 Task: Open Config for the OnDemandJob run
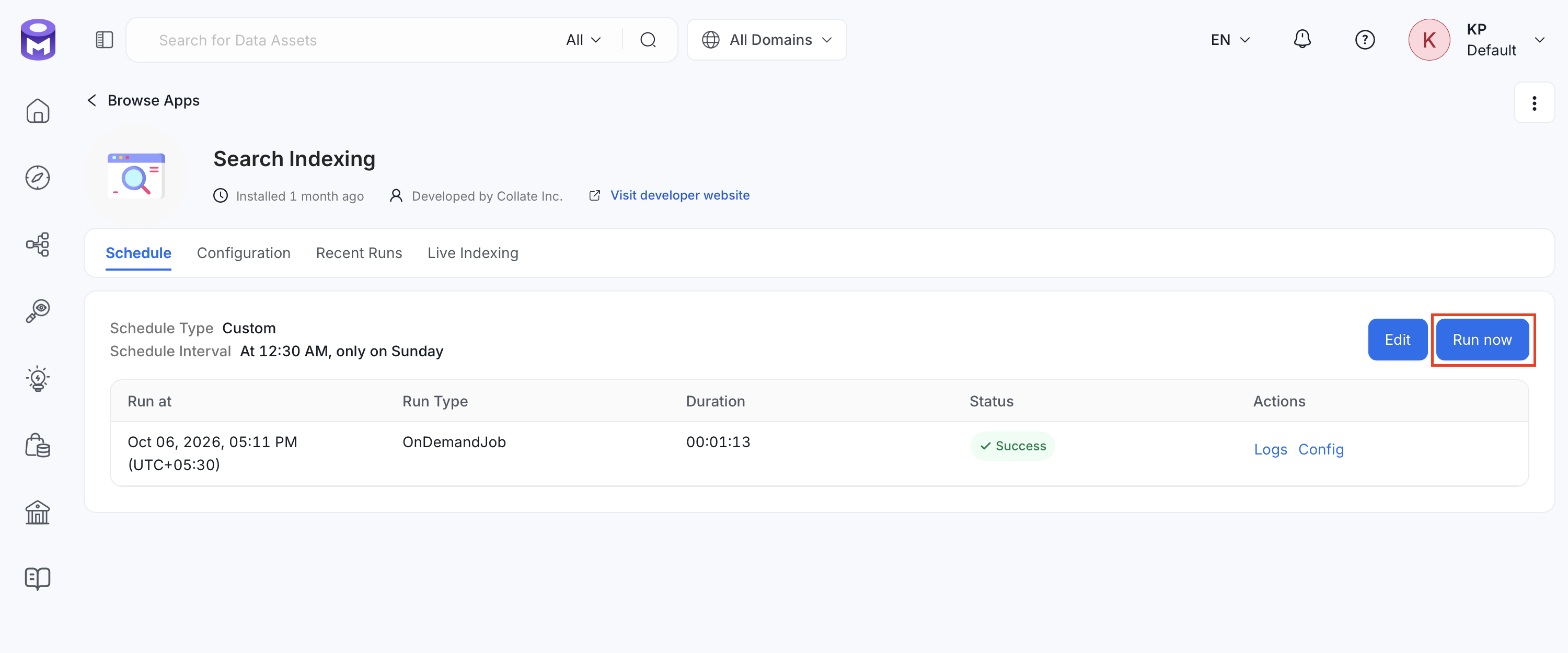(x=1320, y=449)
